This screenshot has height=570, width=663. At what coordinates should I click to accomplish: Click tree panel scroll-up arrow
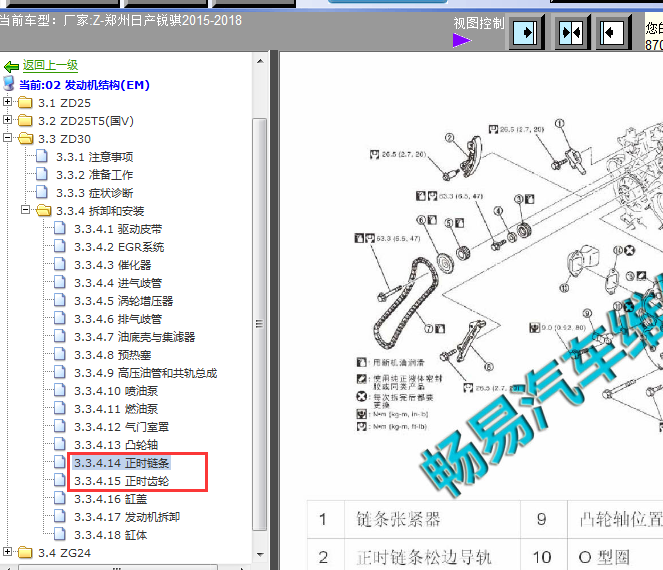click(x=260, y=61)
